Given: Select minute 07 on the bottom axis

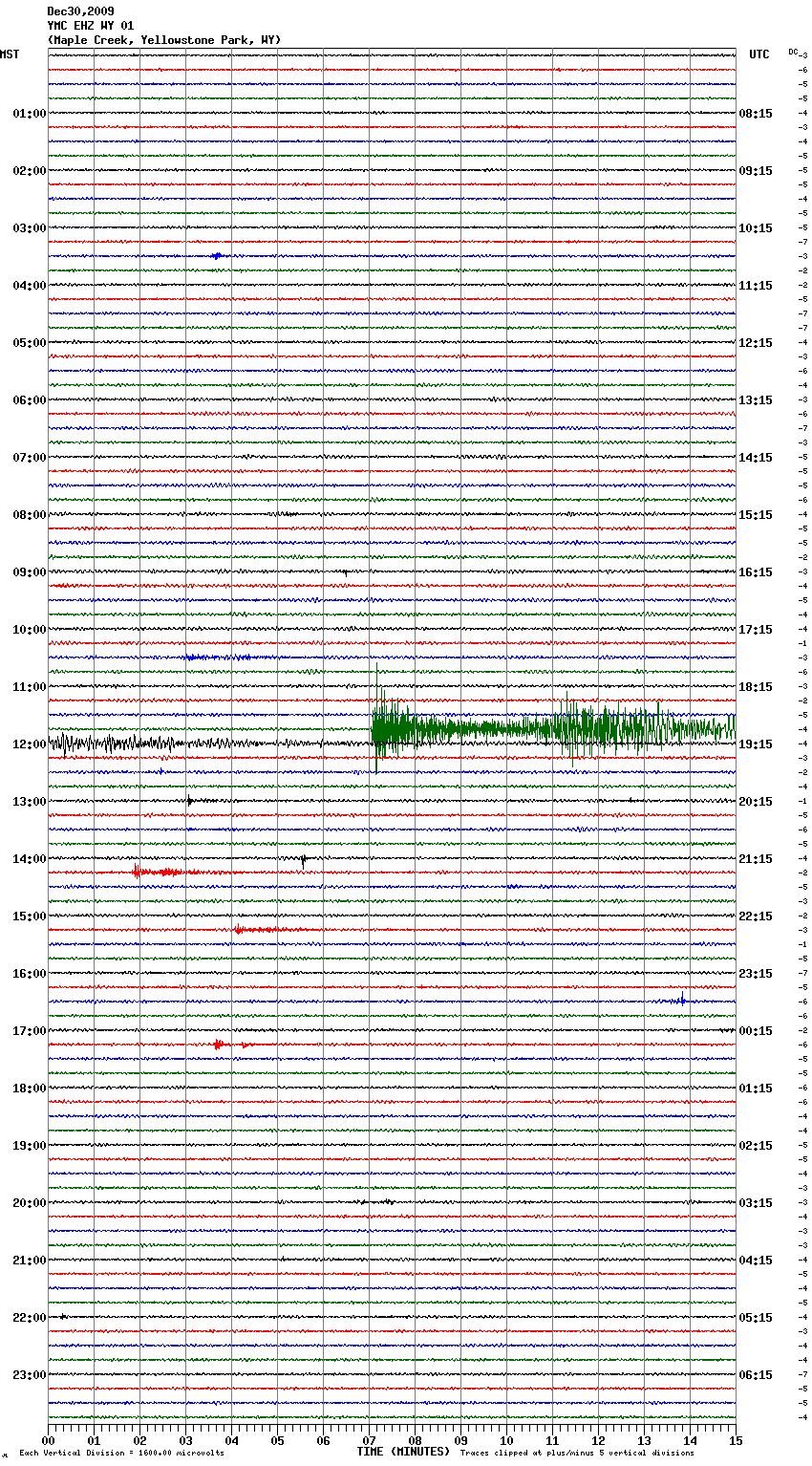Looking at the screenshot, I should [369, 1440].
